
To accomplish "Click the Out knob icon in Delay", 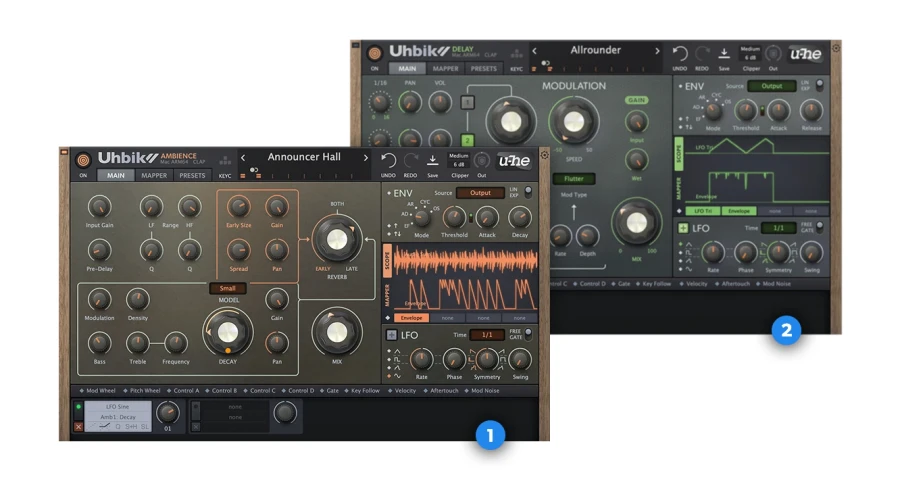I will point(773,53).
